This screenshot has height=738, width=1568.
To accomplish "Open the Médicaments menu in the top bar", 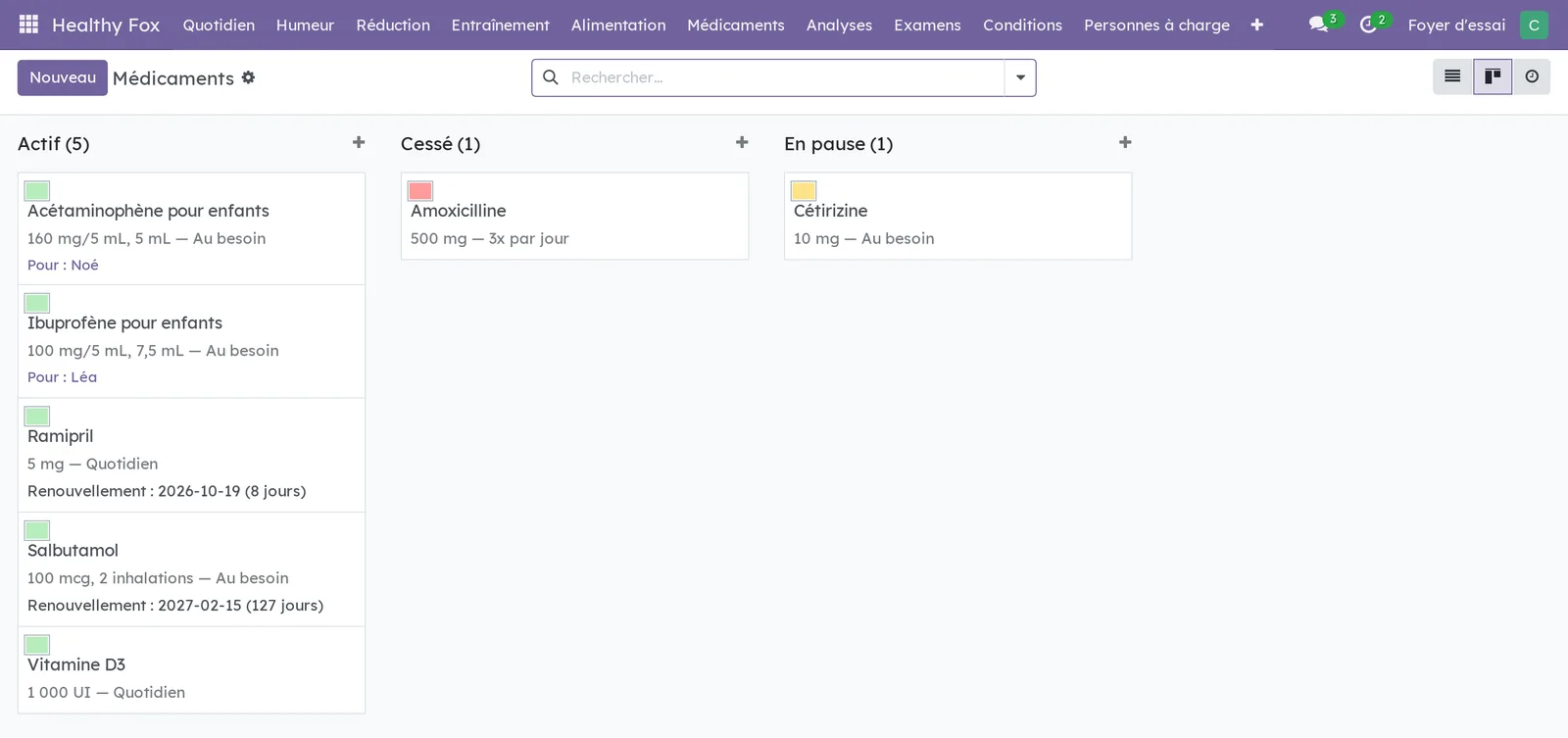I will 736,25.
